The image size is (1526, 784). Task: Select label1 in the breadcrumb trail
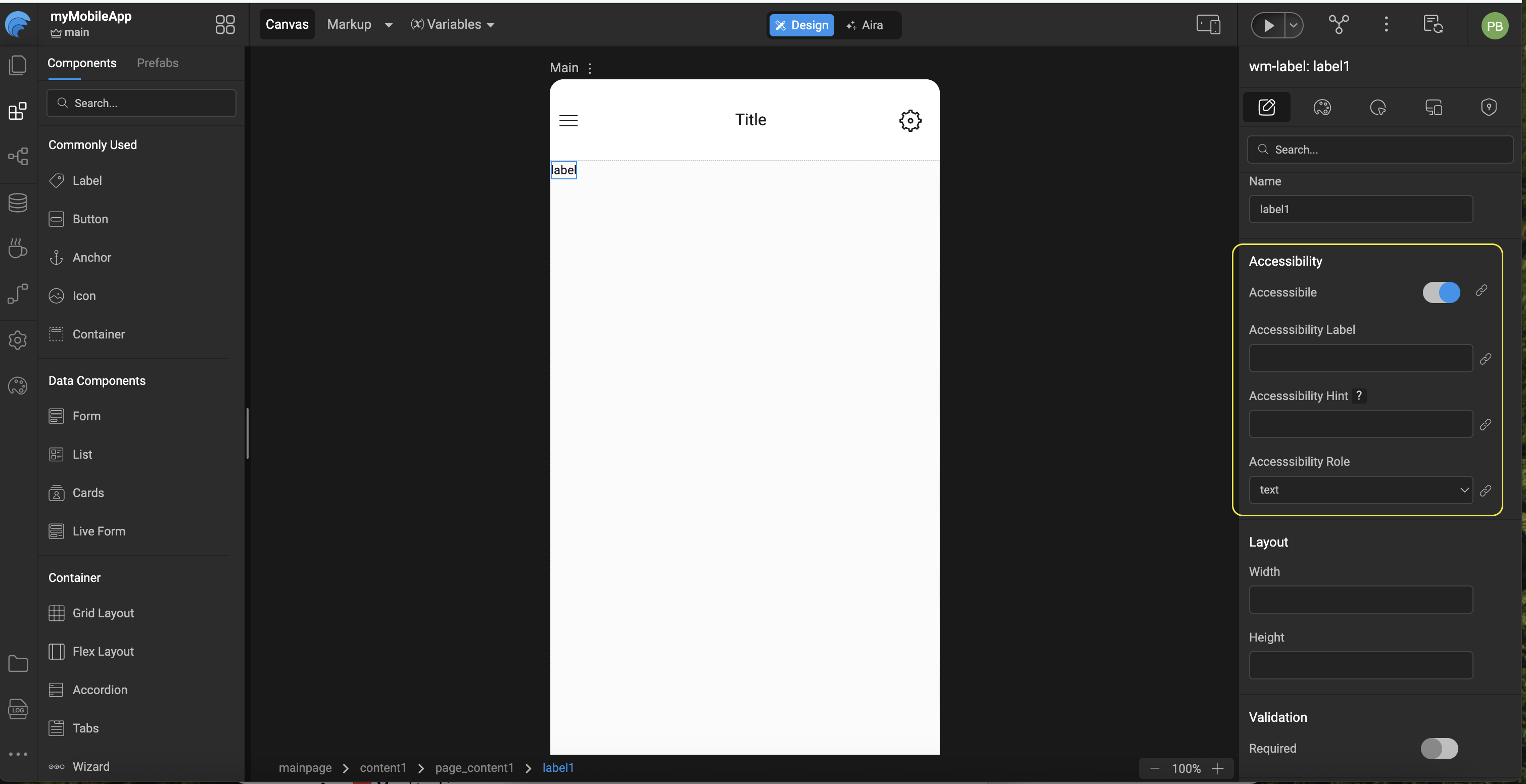click(x=557, y=767)
